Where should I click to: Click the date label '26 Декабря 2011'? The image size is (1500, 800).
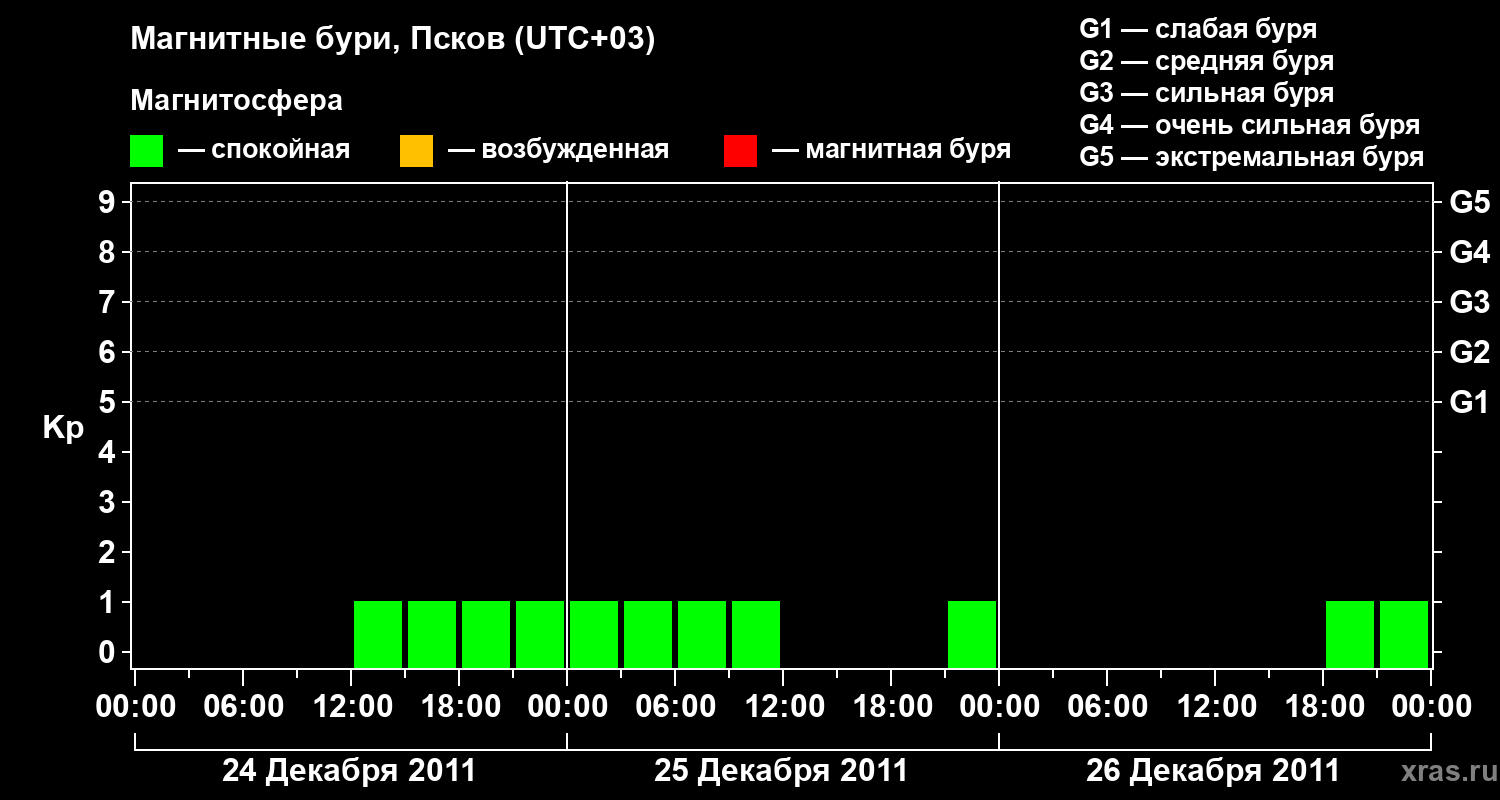(1213, 771)
